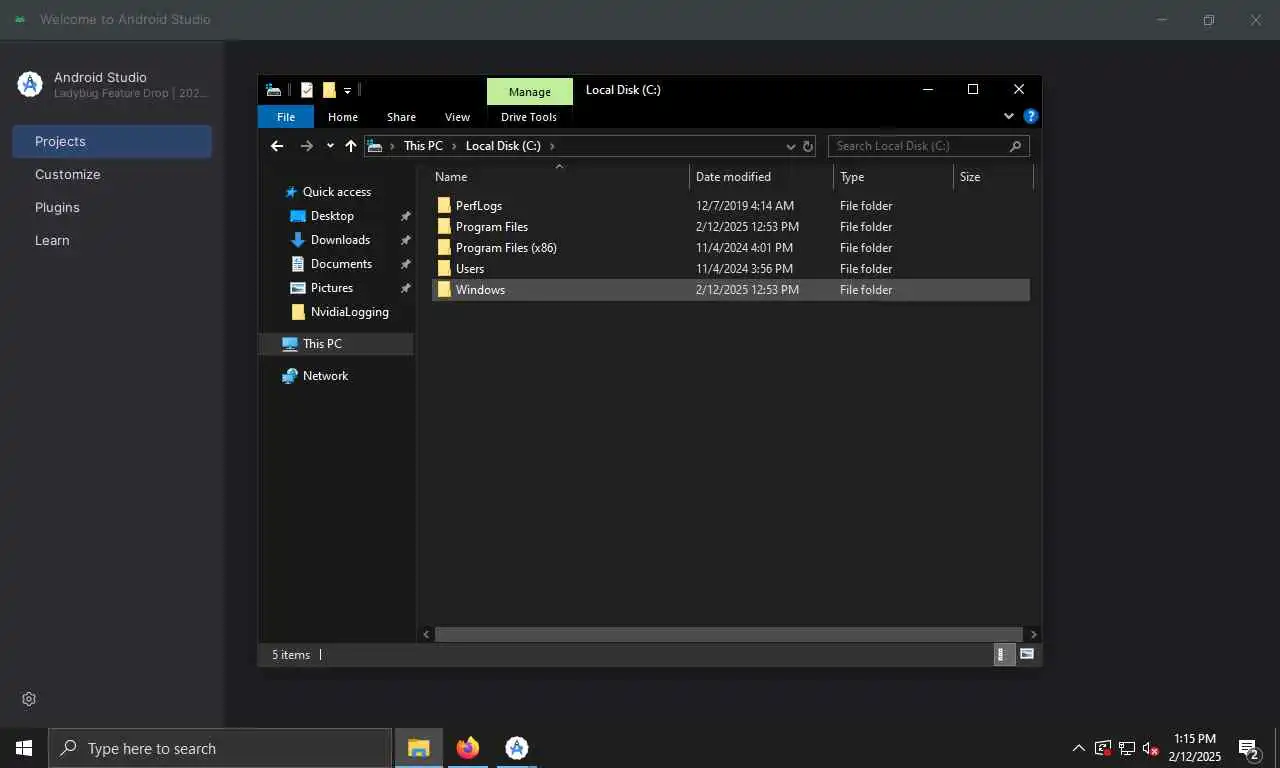Viewport: 1280px width, 768px height.
Task: Open the File menu
Action: [x=286, y=117]
